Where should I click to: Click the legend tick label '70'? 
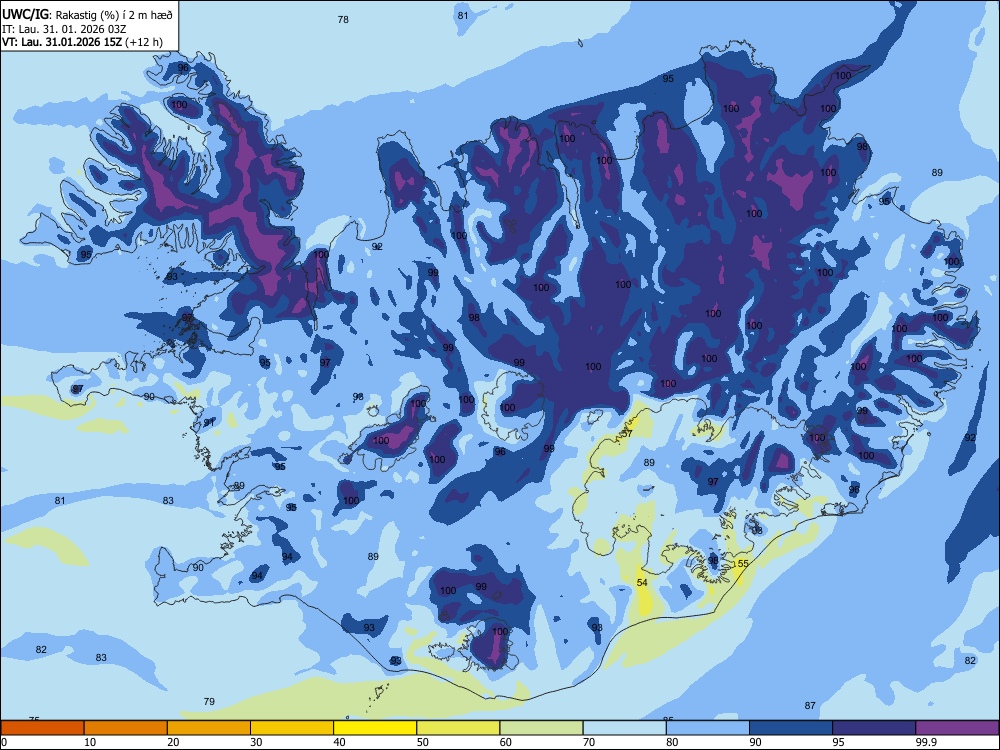[x=589, y=742]
